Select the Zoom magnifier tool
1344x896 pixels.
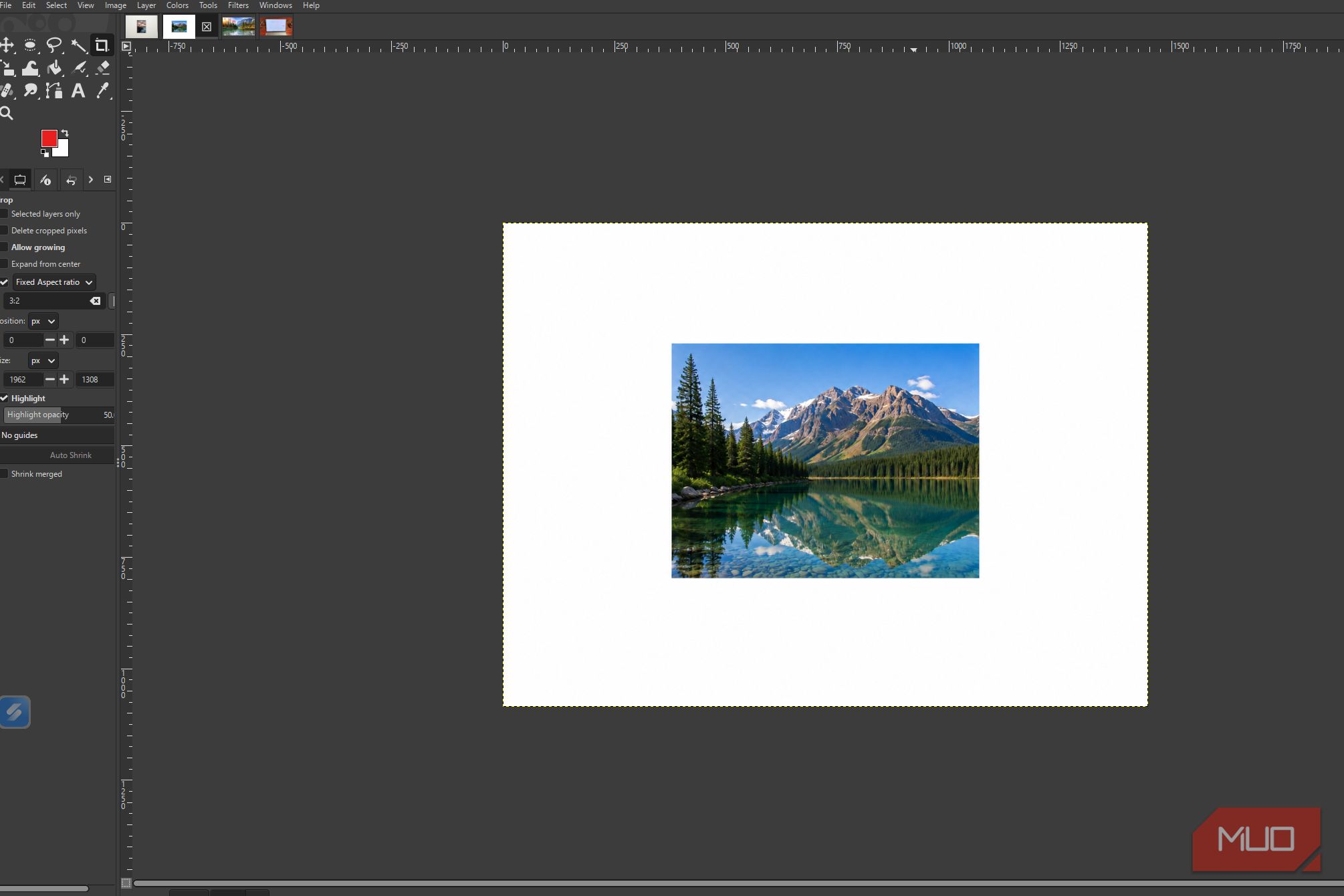pos(7,113)
